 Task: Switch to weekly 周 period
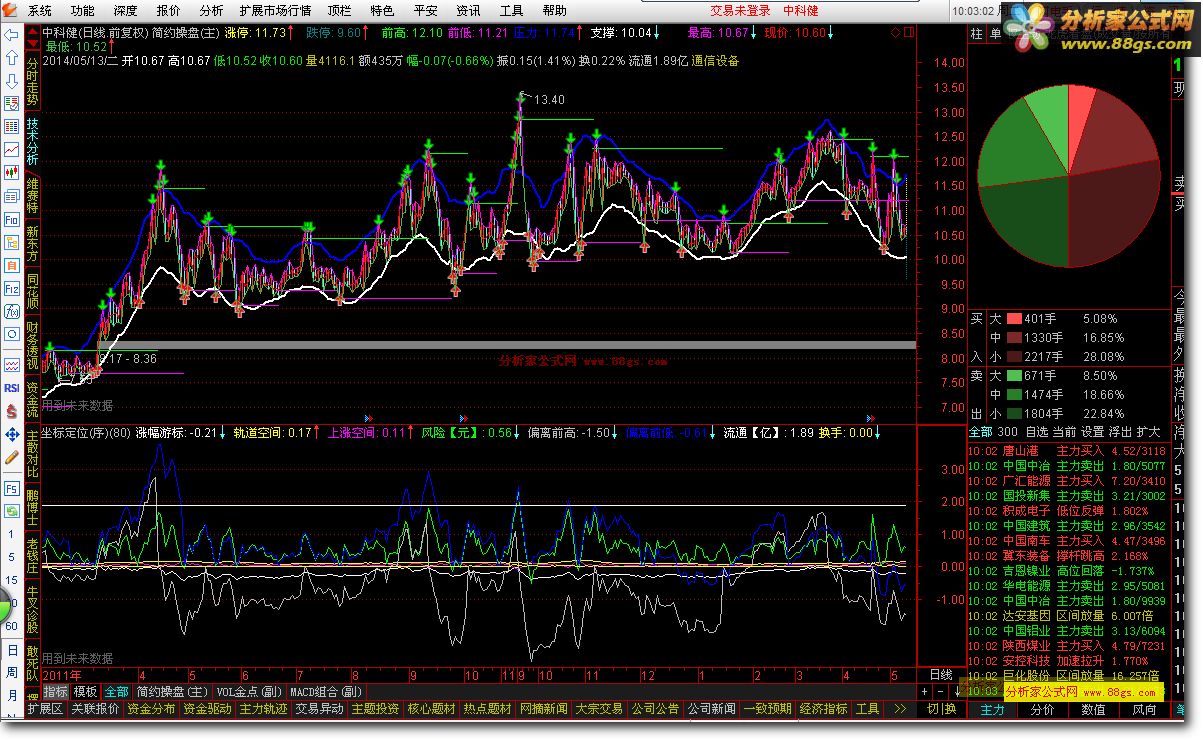pos(11,672)
